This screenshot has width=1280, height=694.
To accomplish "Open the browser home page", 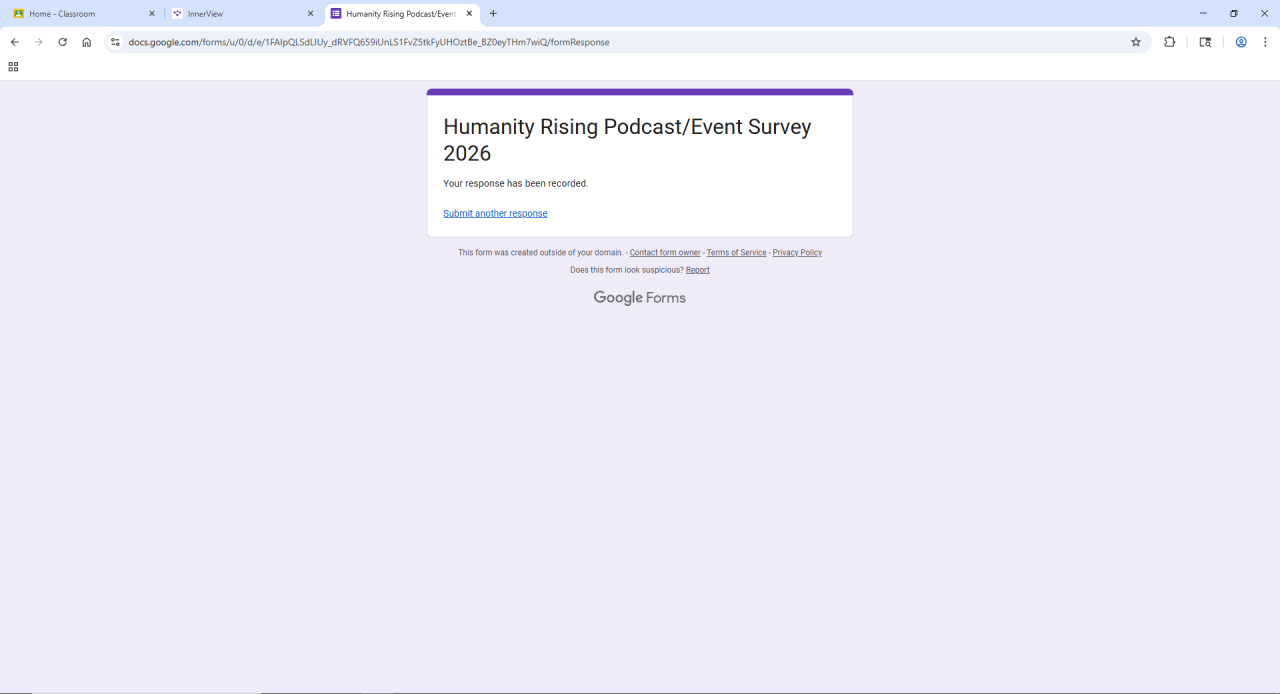I will pyautogui.click(x=86, y=42).
